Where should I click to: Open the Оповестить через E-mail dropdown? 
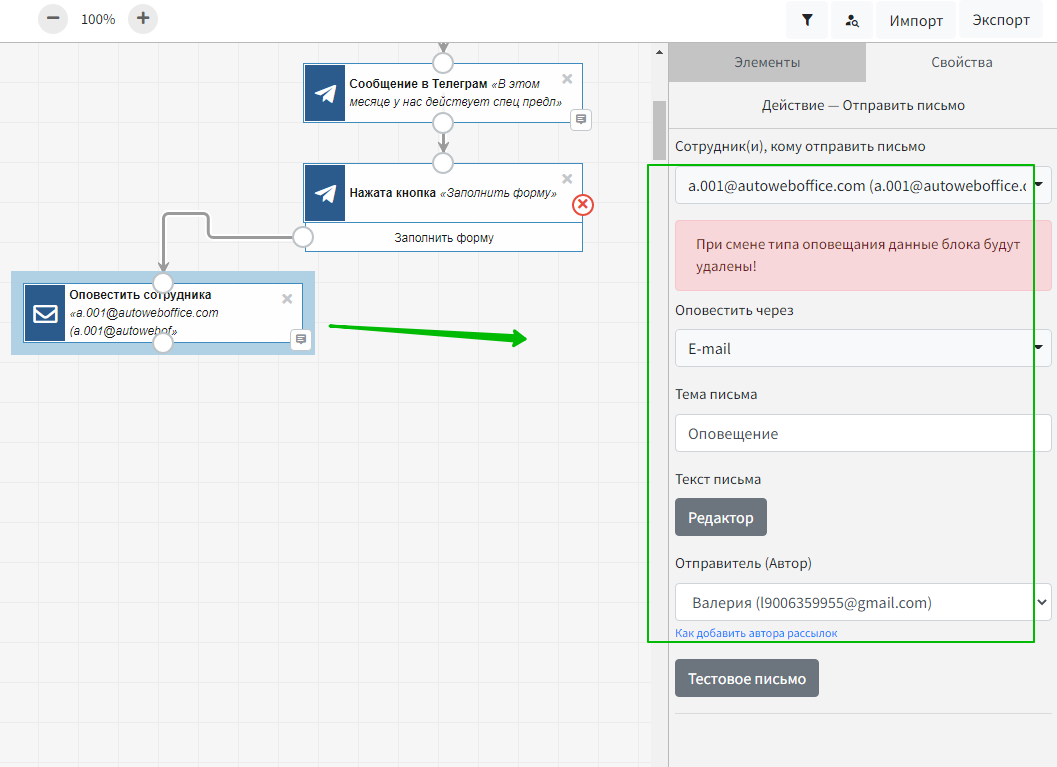click(x=862, y=349)
